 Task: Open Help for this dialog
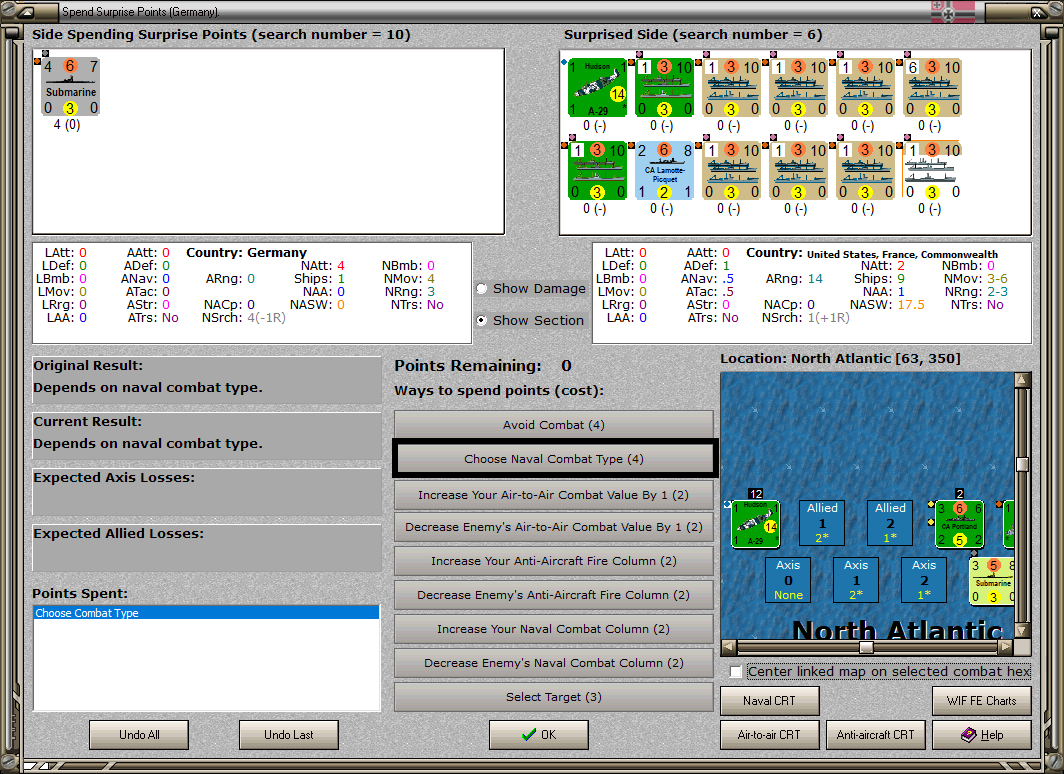(x=982, y=735)
